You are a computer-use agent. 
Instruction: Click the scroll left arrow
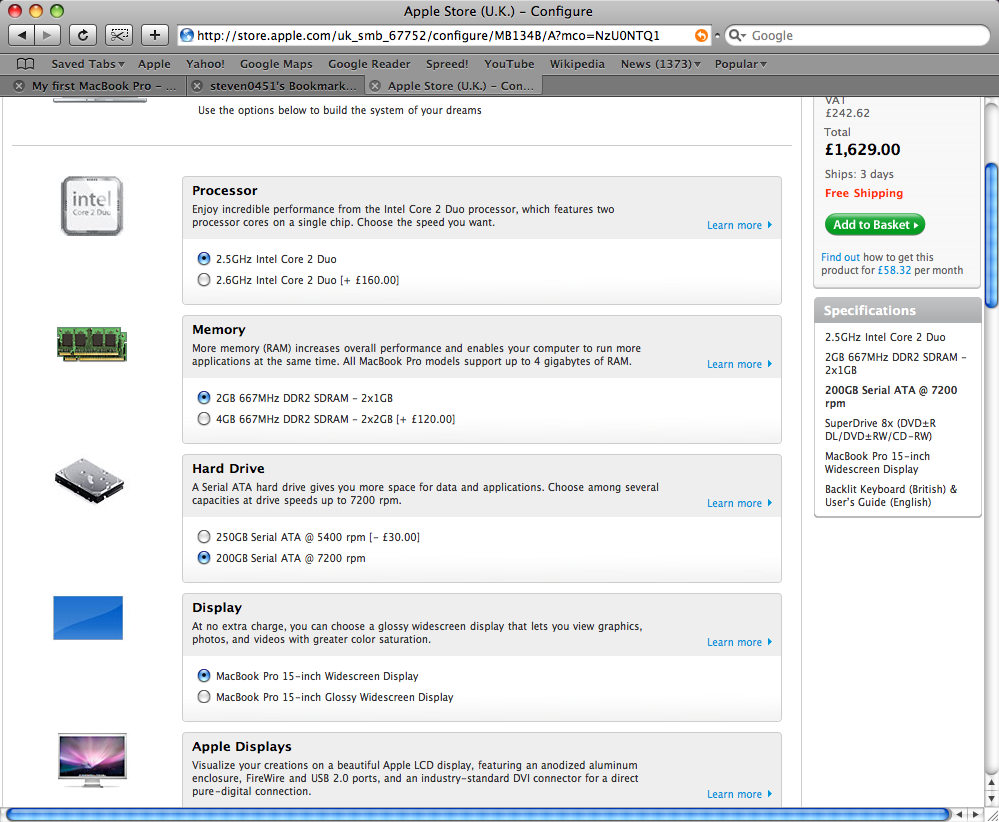click(x=959, y=814)
